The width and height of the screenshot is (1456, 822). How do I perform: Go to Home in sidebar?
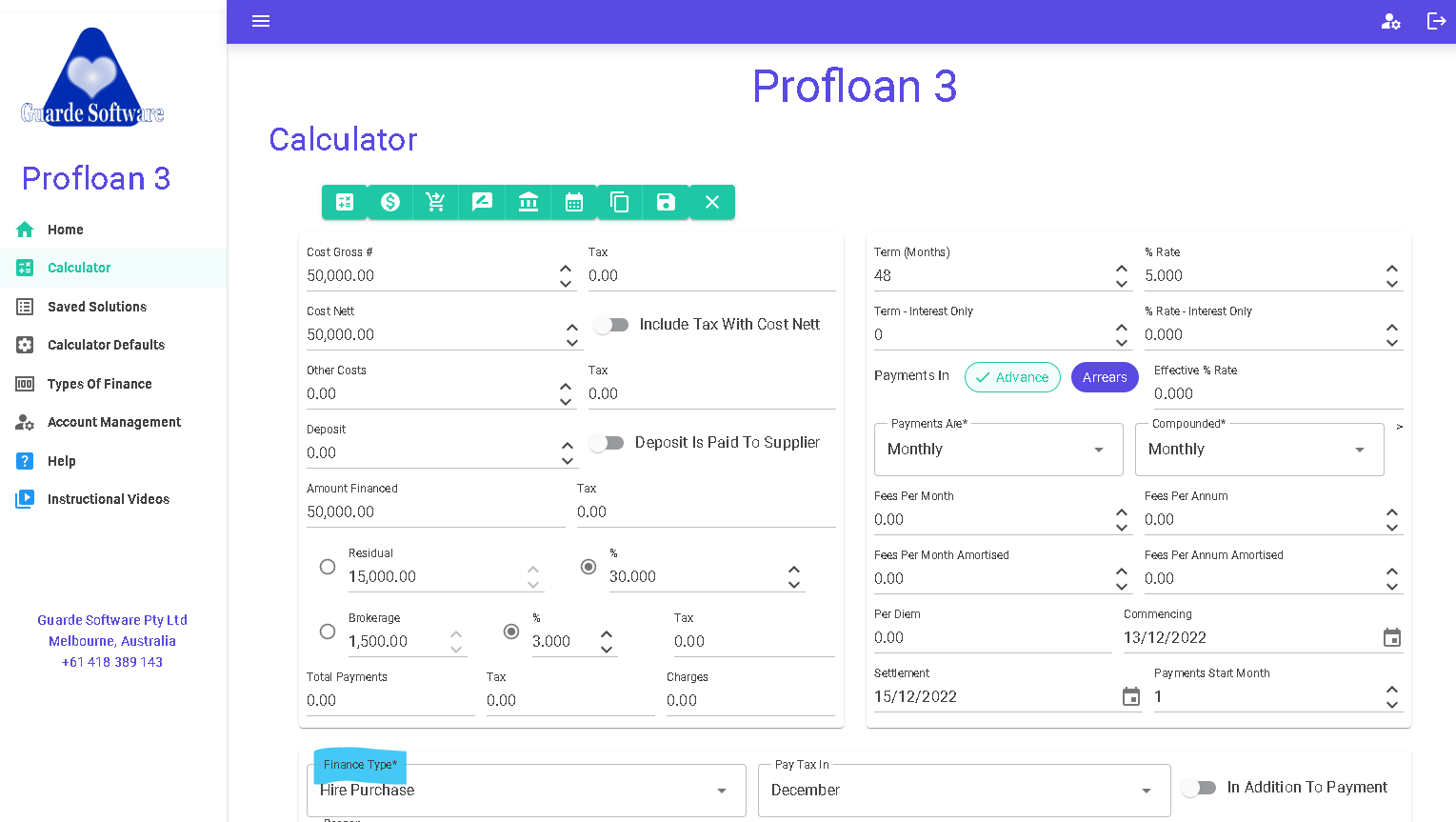point(113,230)
